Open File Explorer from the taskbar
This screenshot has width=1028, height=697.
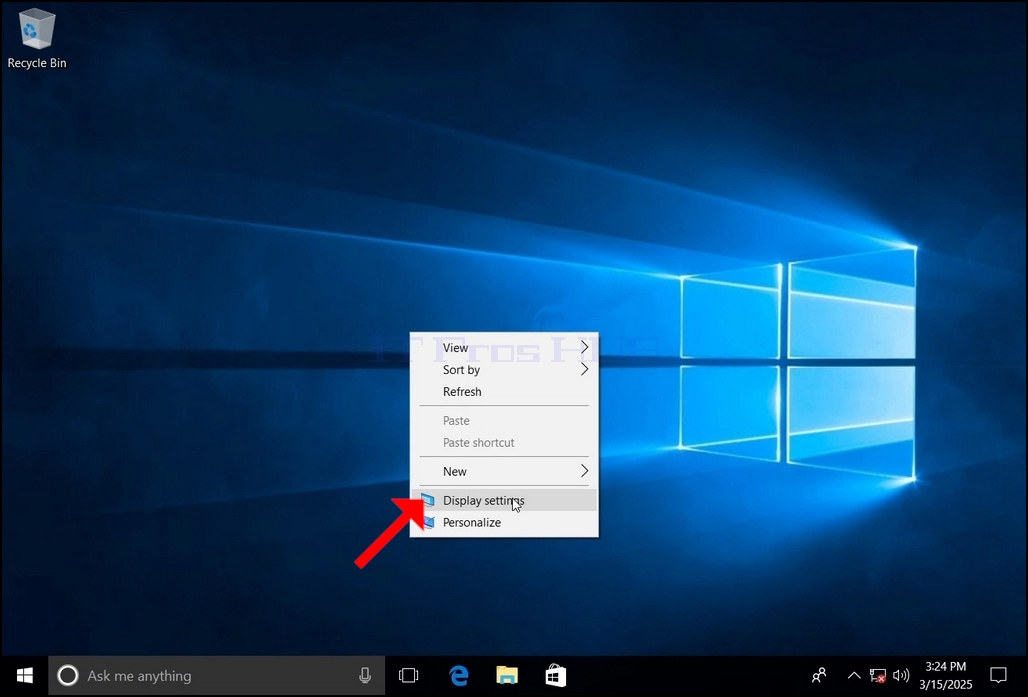pyautogui.click(x=507, y=675)
